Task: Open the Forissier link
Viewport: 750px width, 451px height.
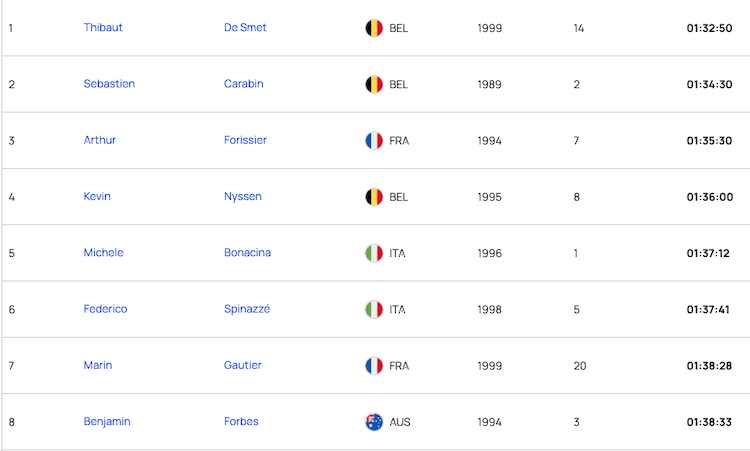Action: pyautogui.click(x=245, y=140)
